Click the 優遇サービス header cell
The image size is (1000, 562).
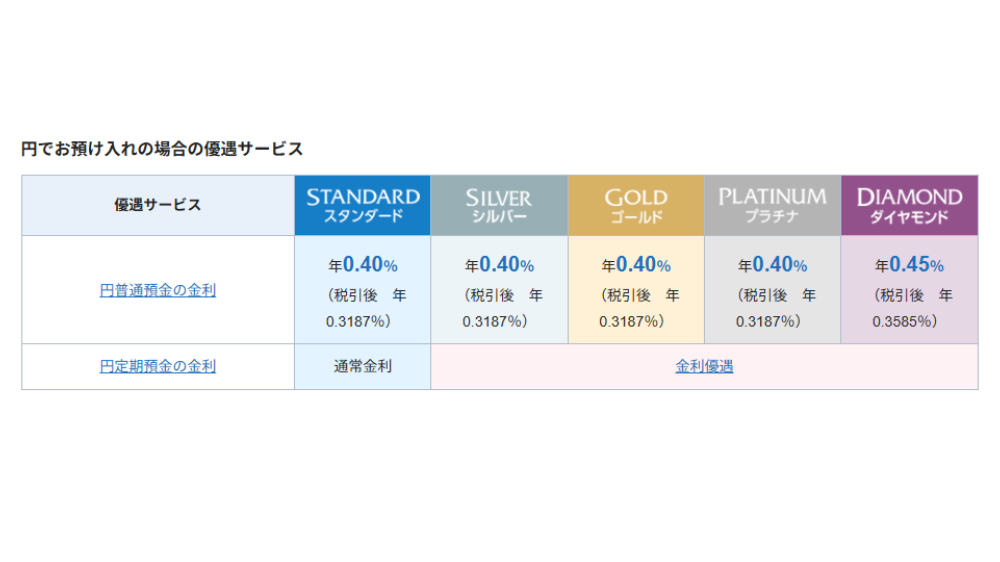158,205
